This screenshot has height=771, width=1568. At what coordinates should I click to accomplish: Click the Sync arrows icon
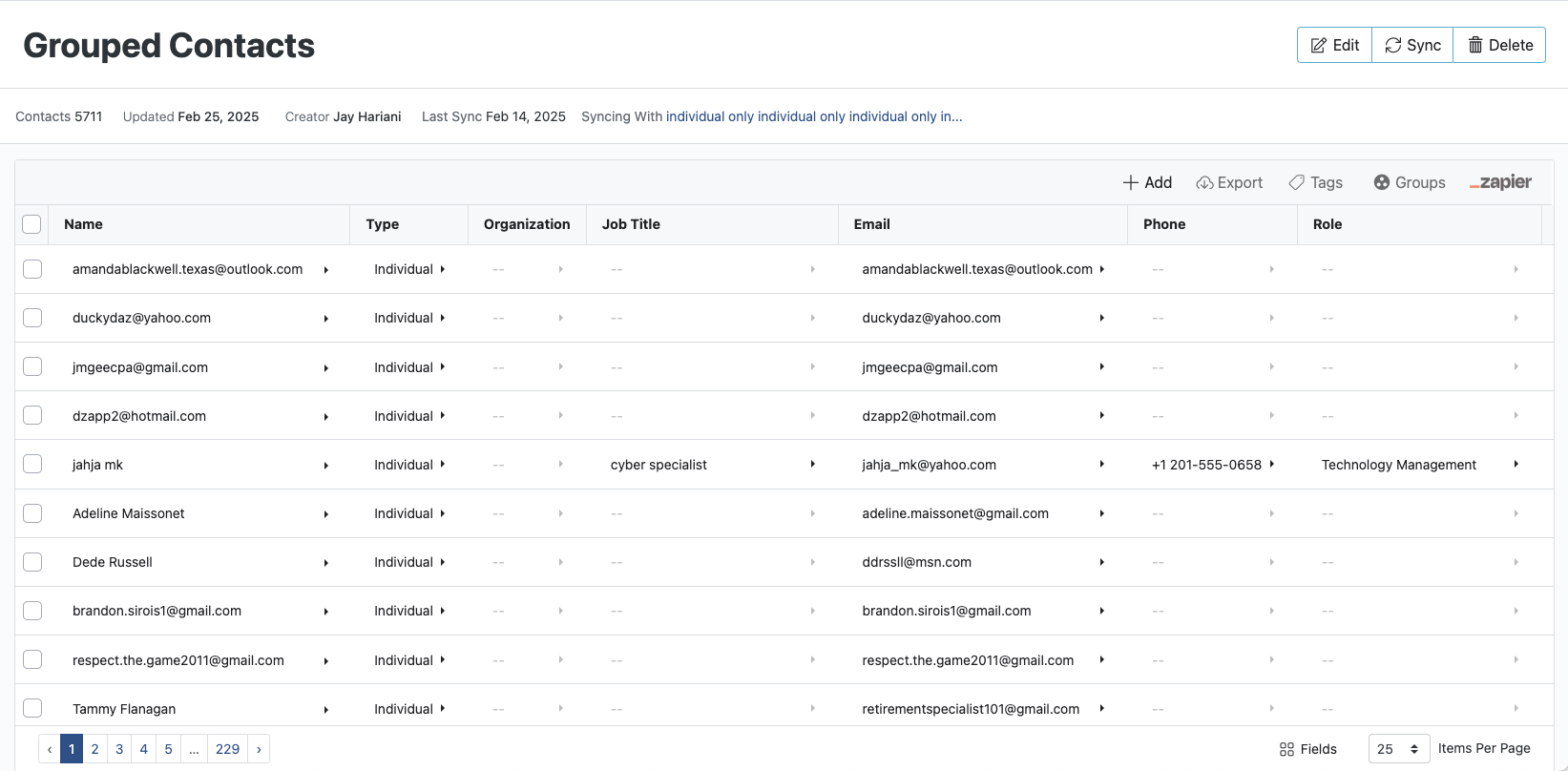1393,46
